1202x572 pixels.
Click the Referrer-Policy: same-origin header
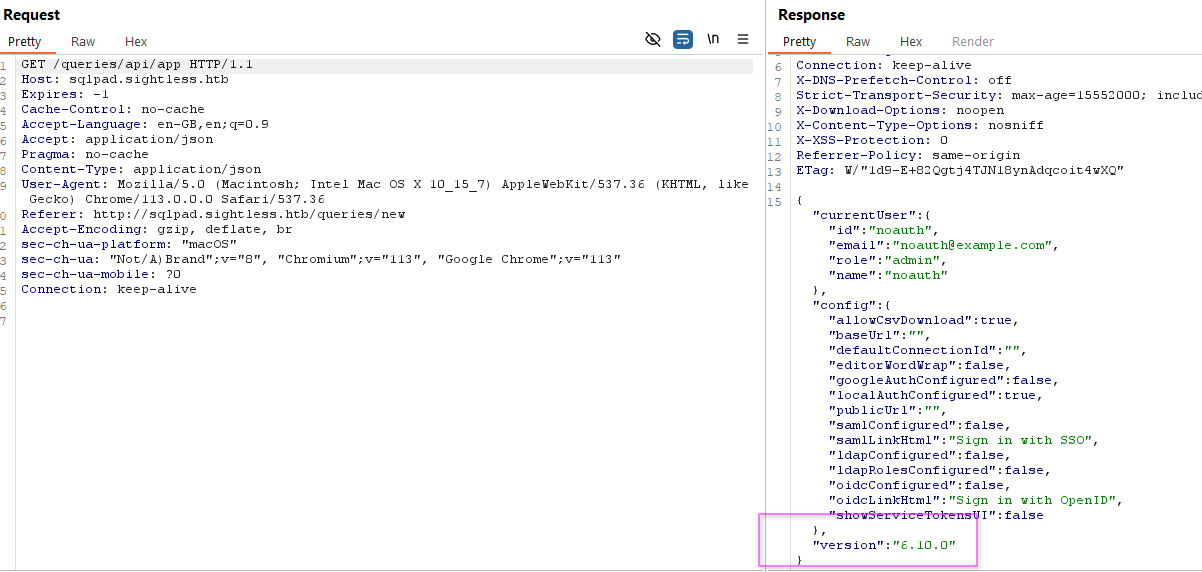(908, 155)
